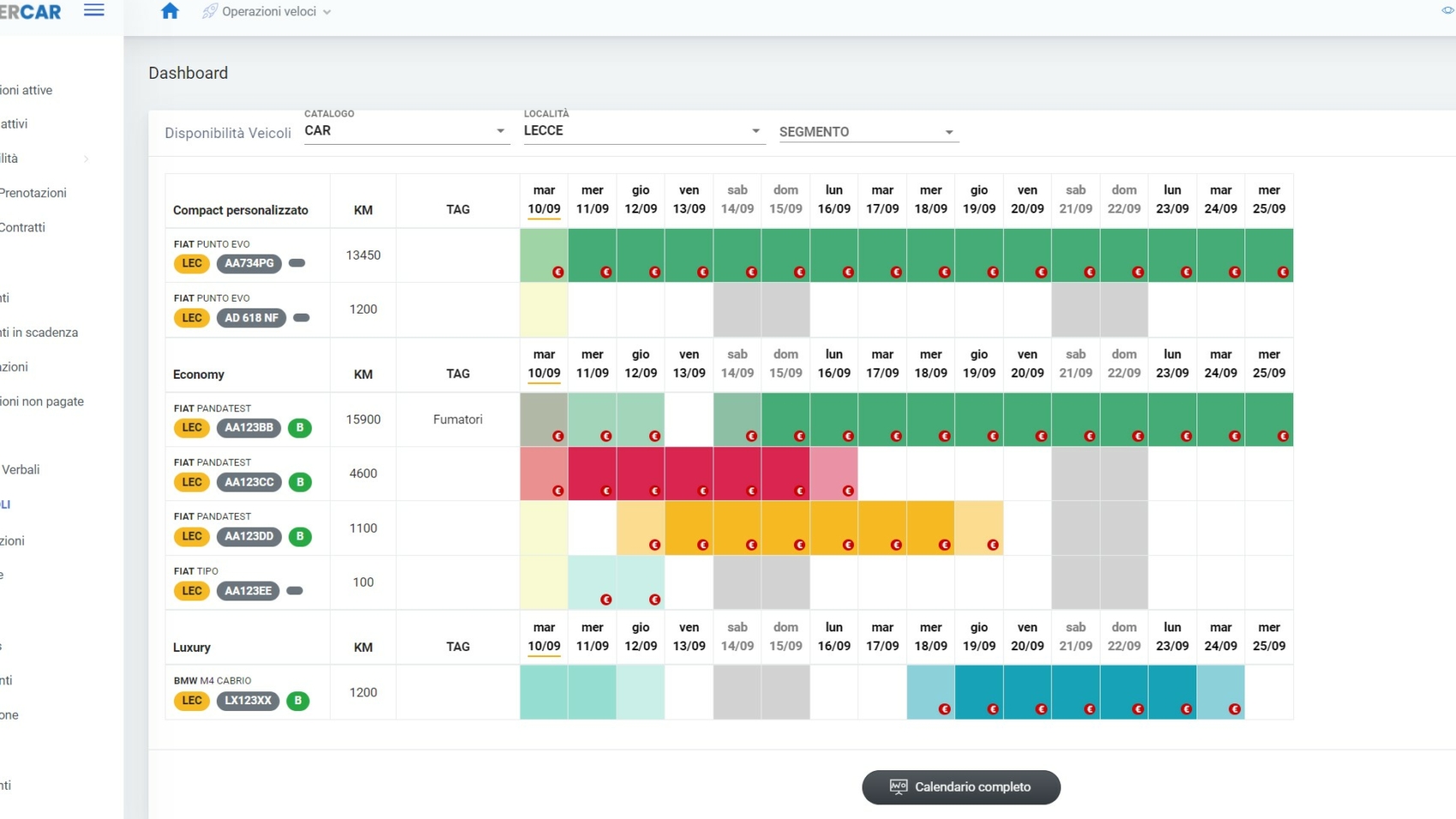Click euro icon on AA123DD 19/09 cell
The image size is (1456, 819).
[993, 545]
